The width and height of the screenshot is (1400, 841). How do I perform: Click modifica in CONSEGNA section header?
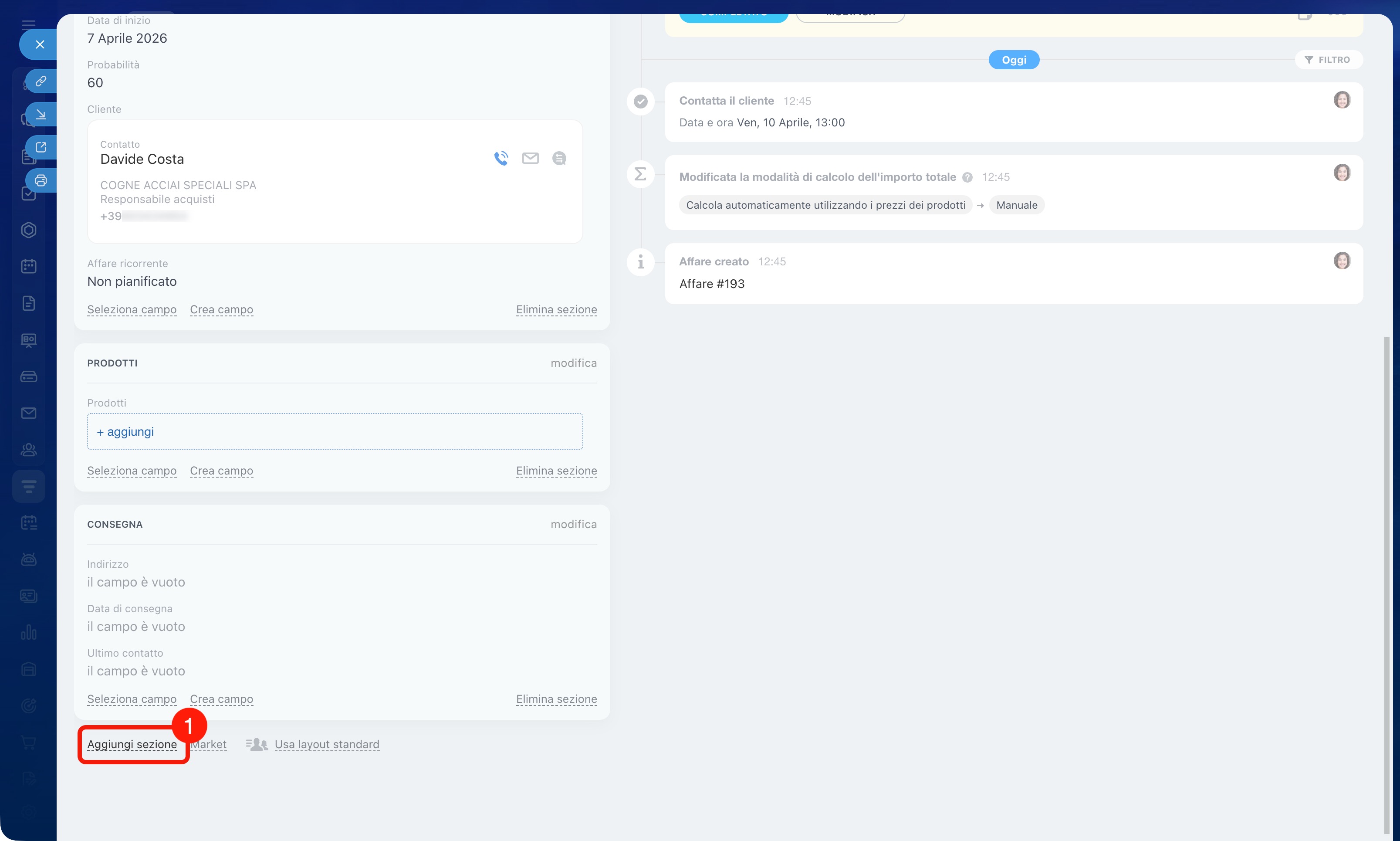click(573, 524)
